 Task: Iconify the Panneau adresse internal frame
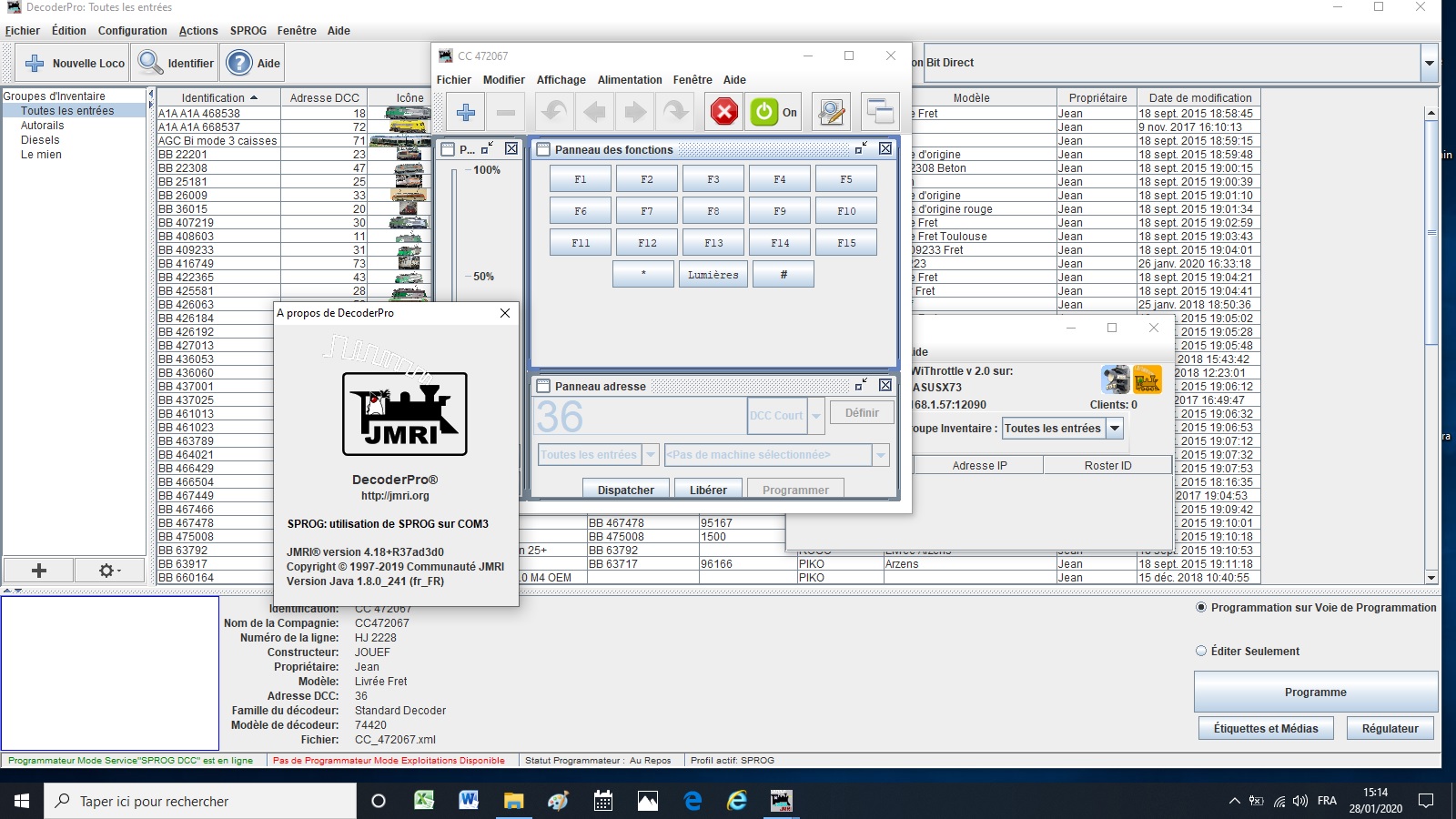pos(860,385)
